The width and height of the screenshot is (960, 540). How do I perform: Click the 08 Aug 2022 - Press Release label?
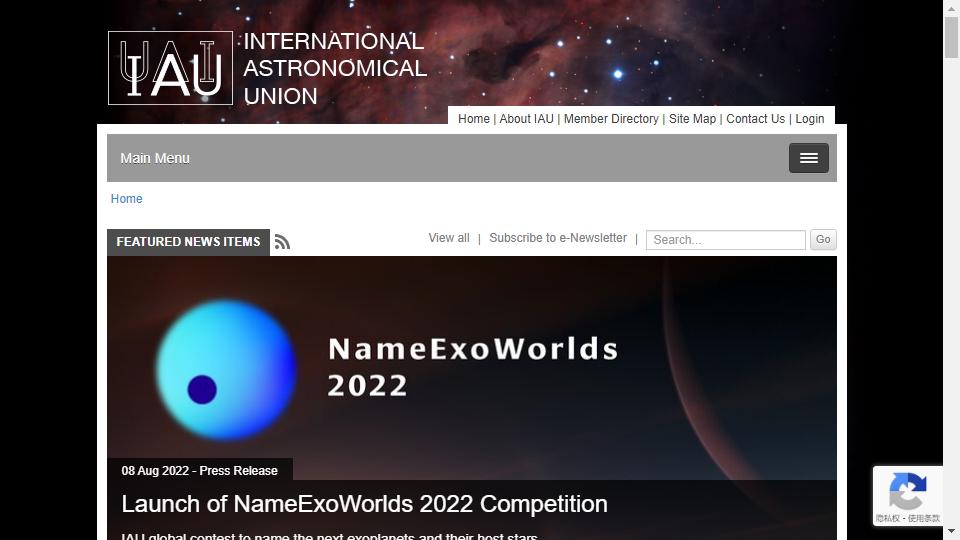pos(200,471)
